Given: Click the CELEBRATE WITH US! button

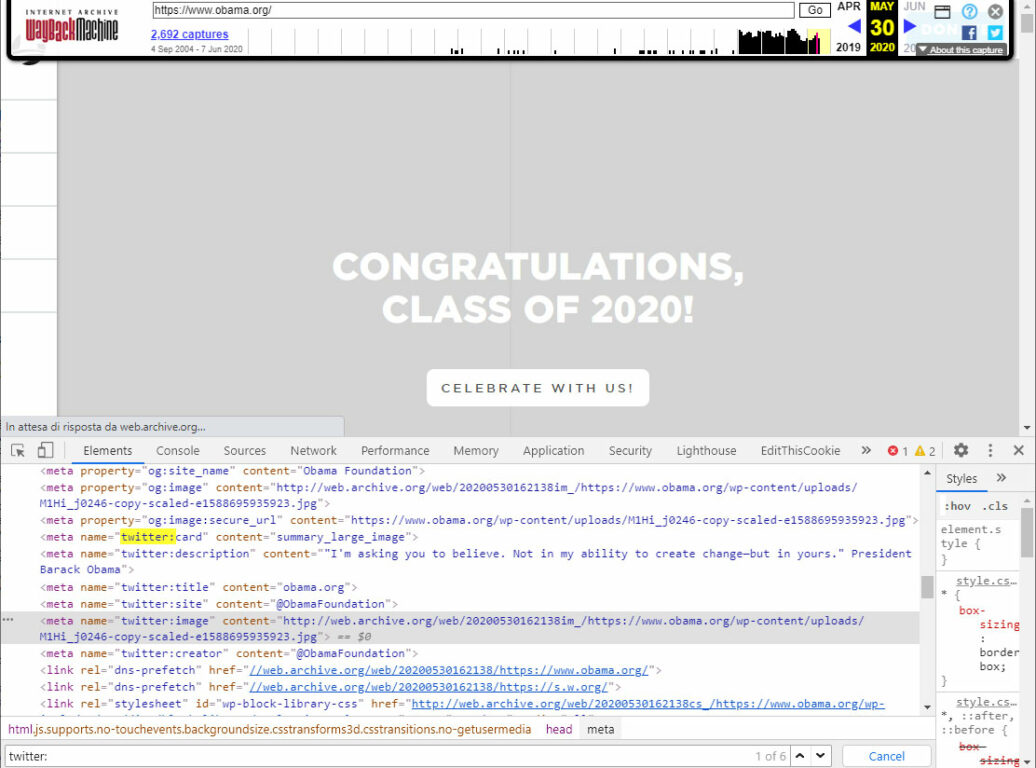Looking at the screenshot, I should (538, 388).
